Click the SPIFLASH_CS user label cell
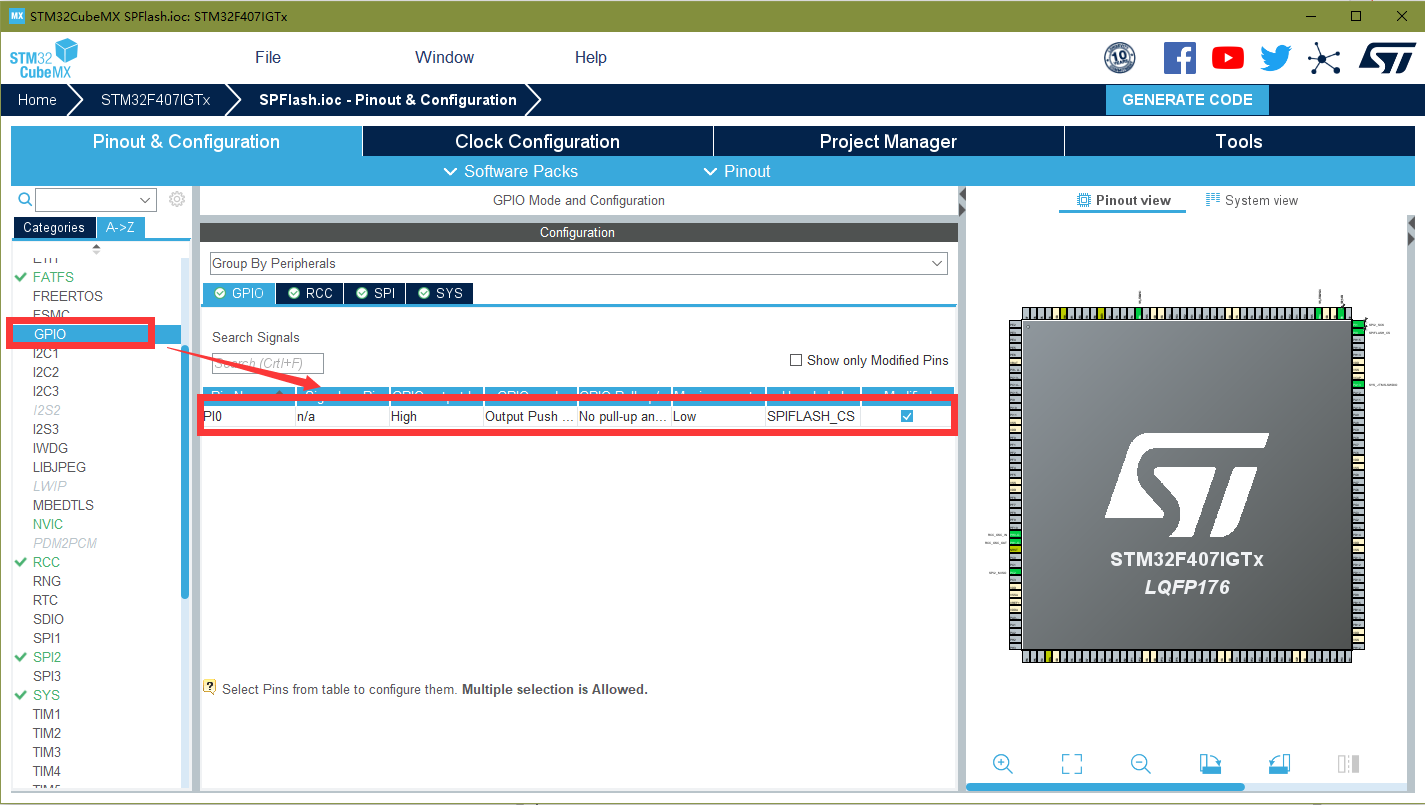 [811, 416]
